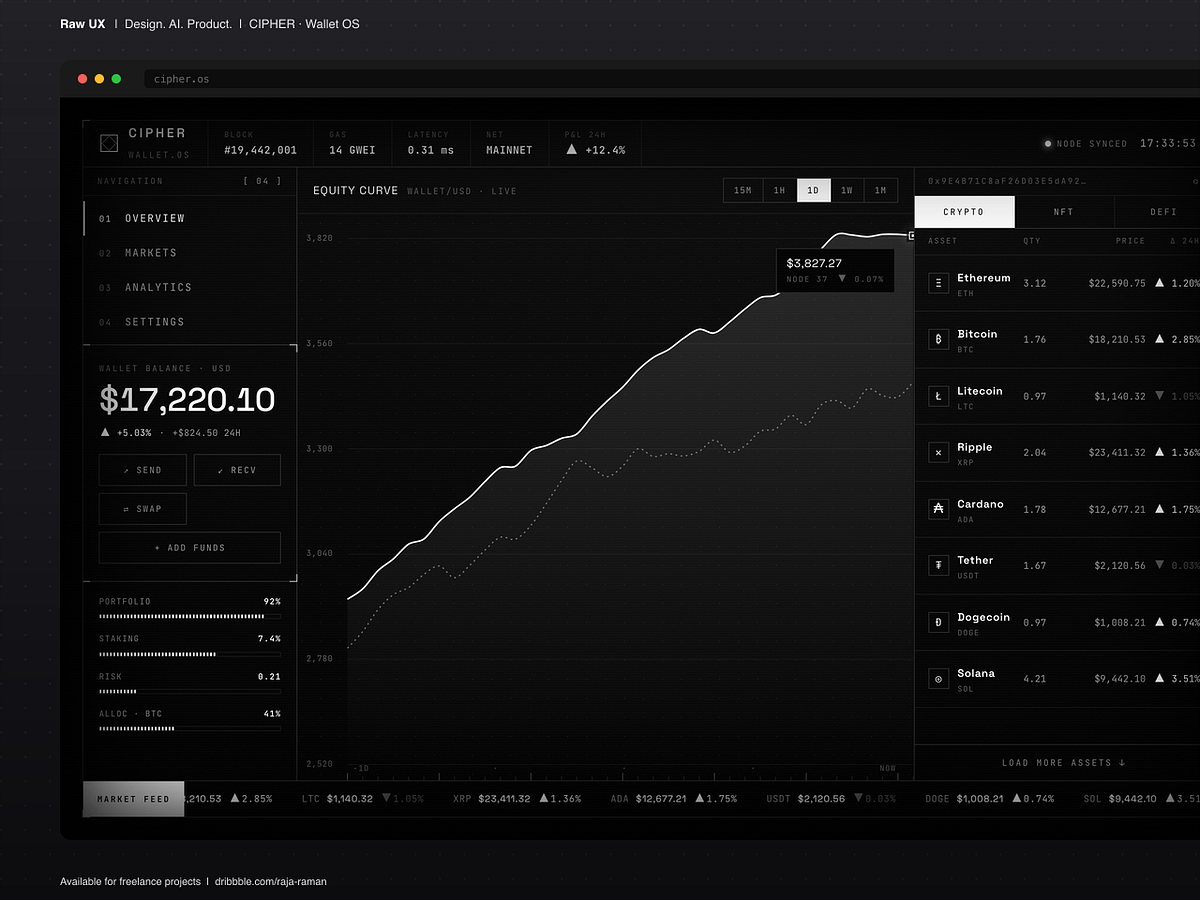
Task: Click the Staking 7.4% progress bar
Action: coord(190,654)
